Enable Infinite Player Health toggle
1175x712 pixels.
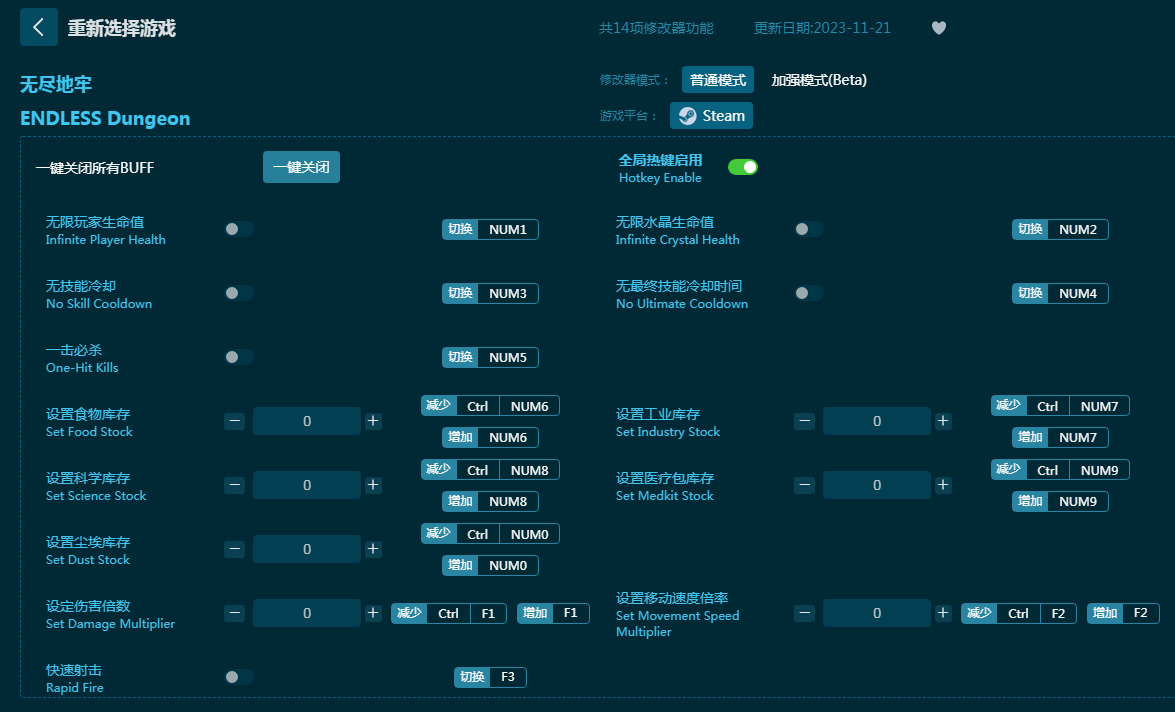239,229
